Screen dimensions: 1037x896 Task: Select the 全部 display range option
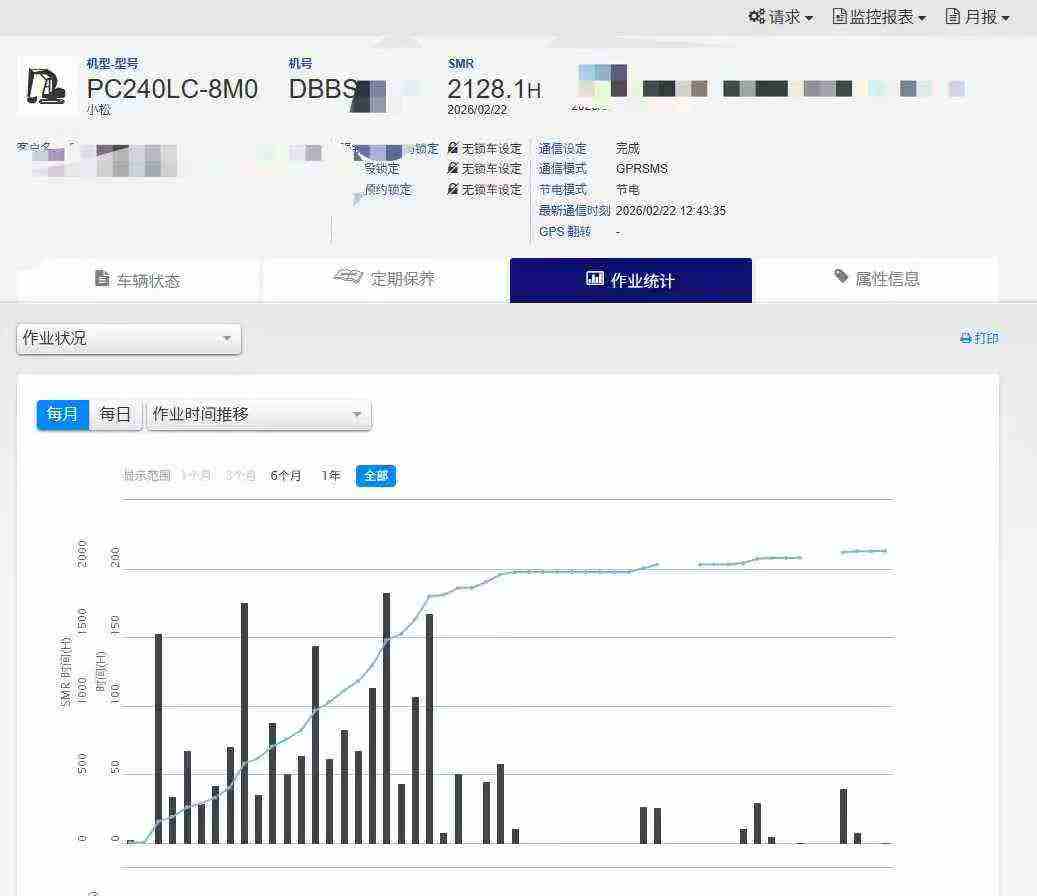click(x=375, y=476)
